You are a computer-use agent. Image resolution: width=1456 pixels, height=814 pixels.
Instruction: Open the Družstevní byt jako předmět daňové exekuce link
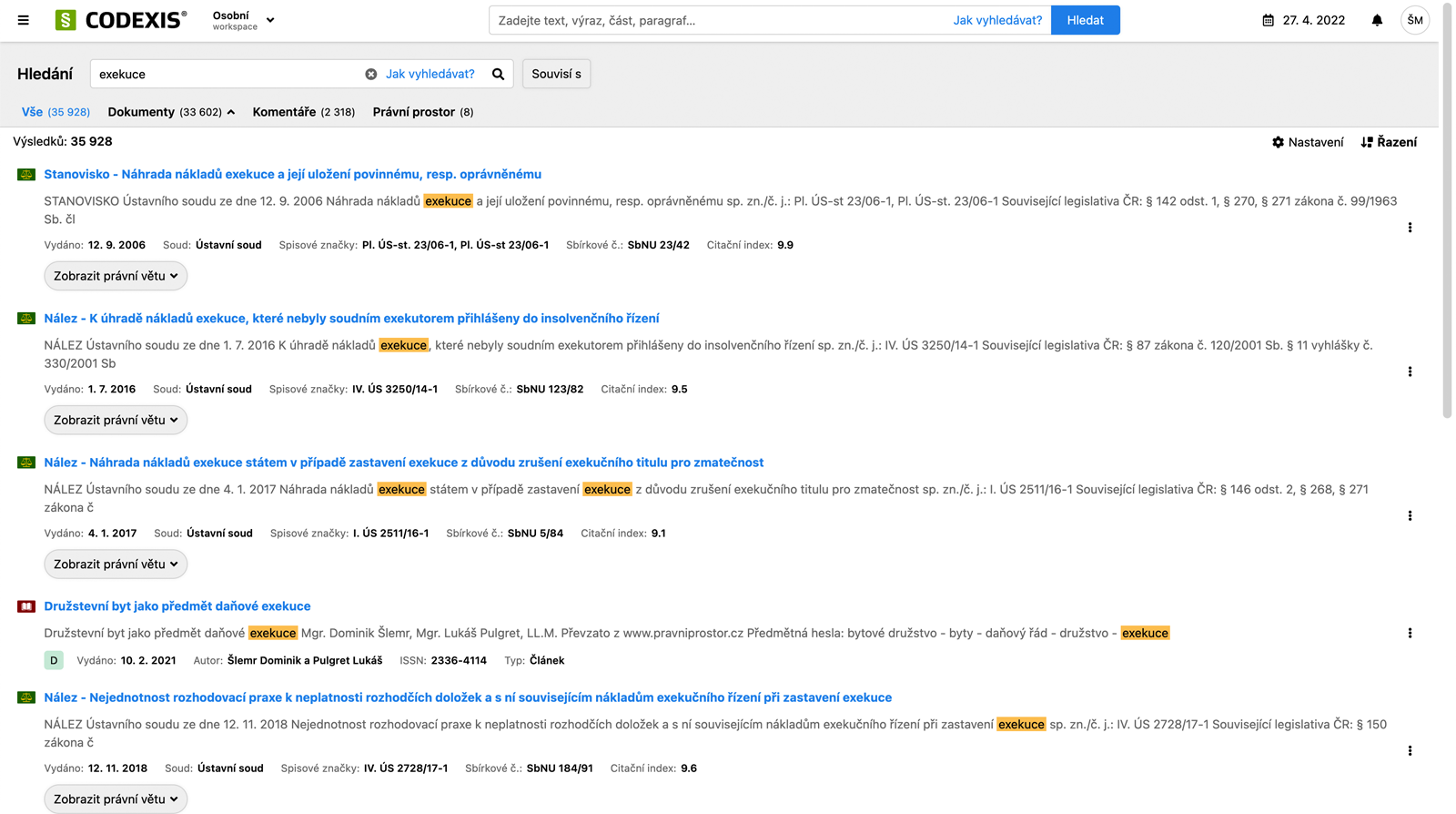[x=177, y=606]
